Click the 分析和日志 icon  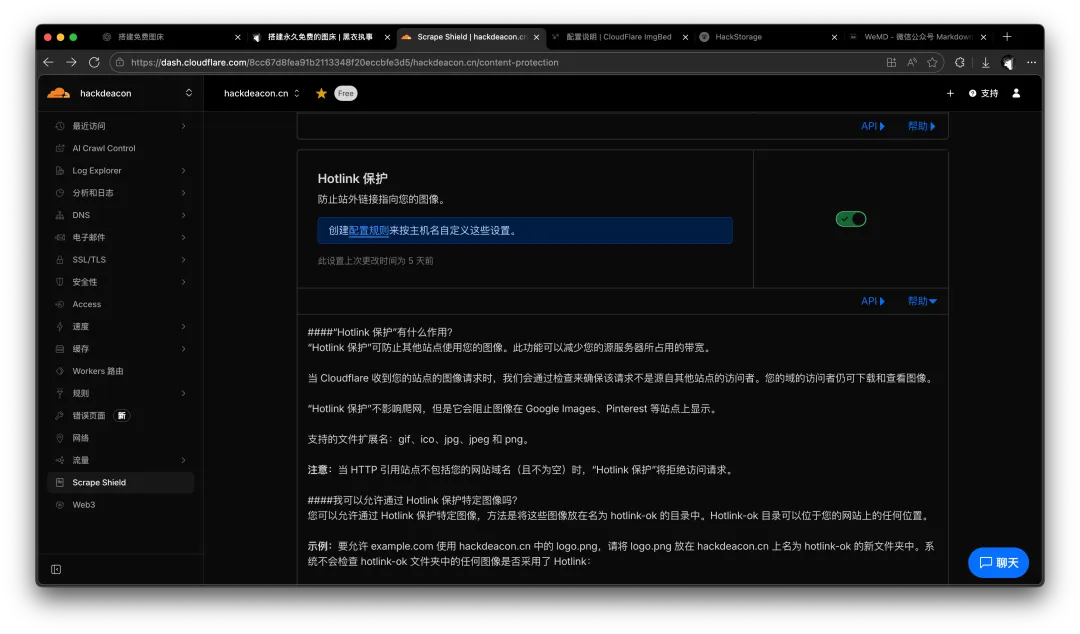coord(60,193)
